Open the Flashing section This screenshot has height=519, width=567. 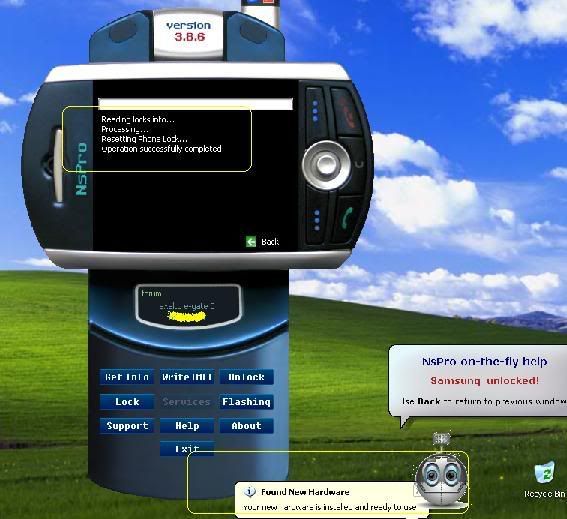[x=246, y=401]
